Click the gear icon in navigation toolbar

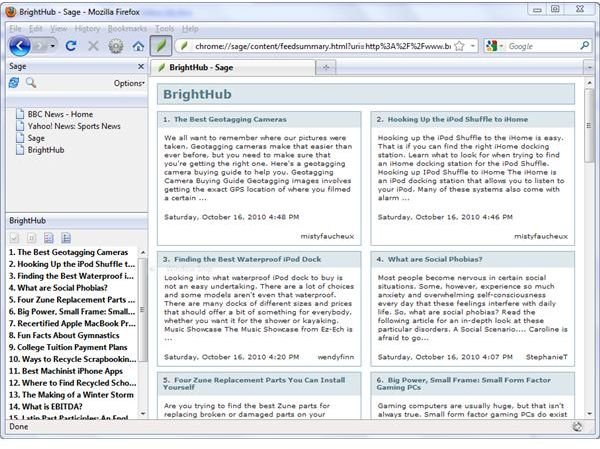116,46
